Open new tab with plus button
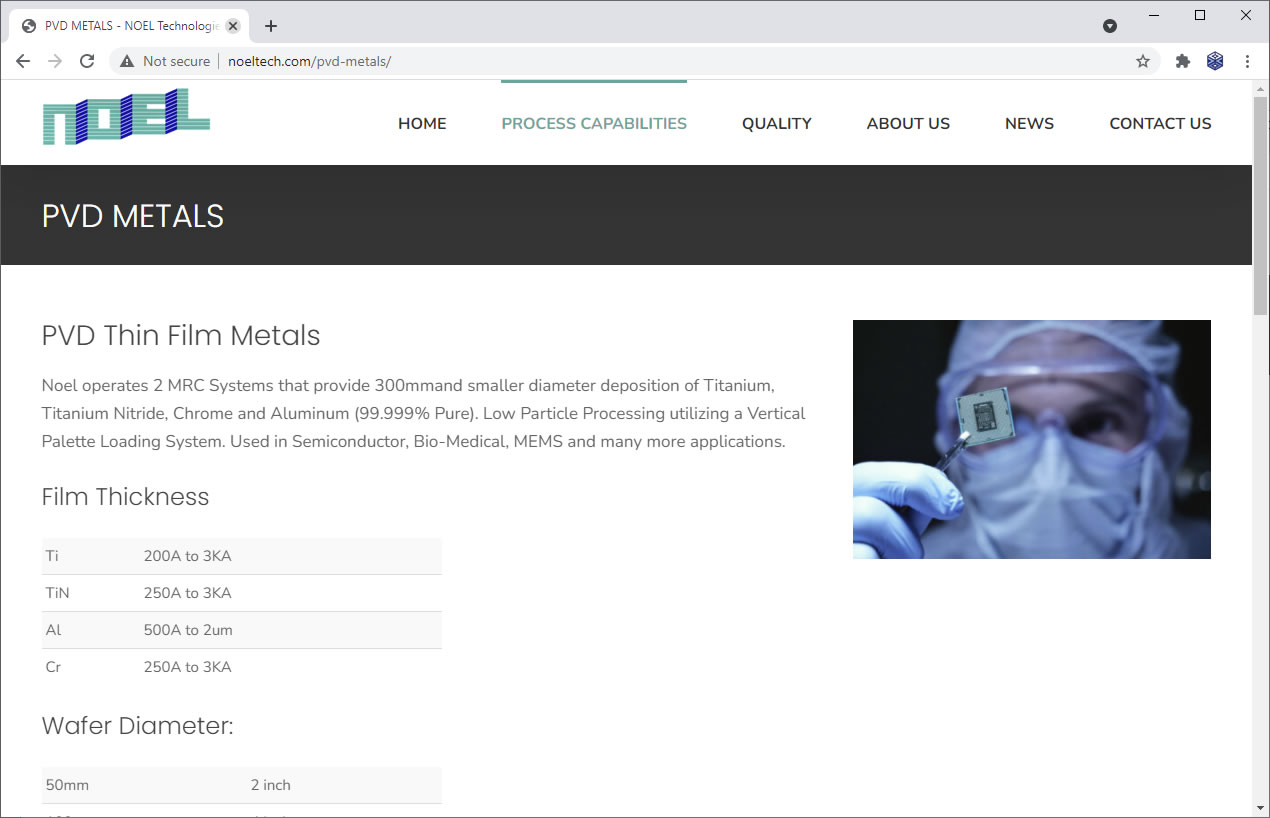Screen dimensions: 1270x818 pos(271,26)
